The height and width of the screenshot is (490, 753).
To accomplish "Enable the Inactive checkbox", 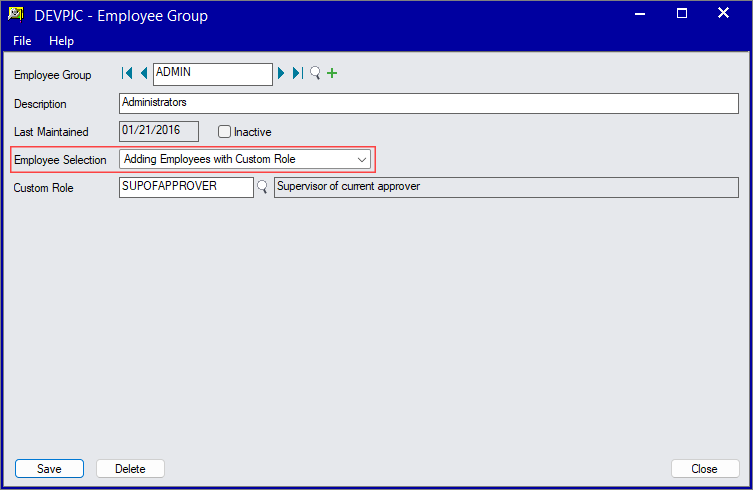I will (225, 131).
